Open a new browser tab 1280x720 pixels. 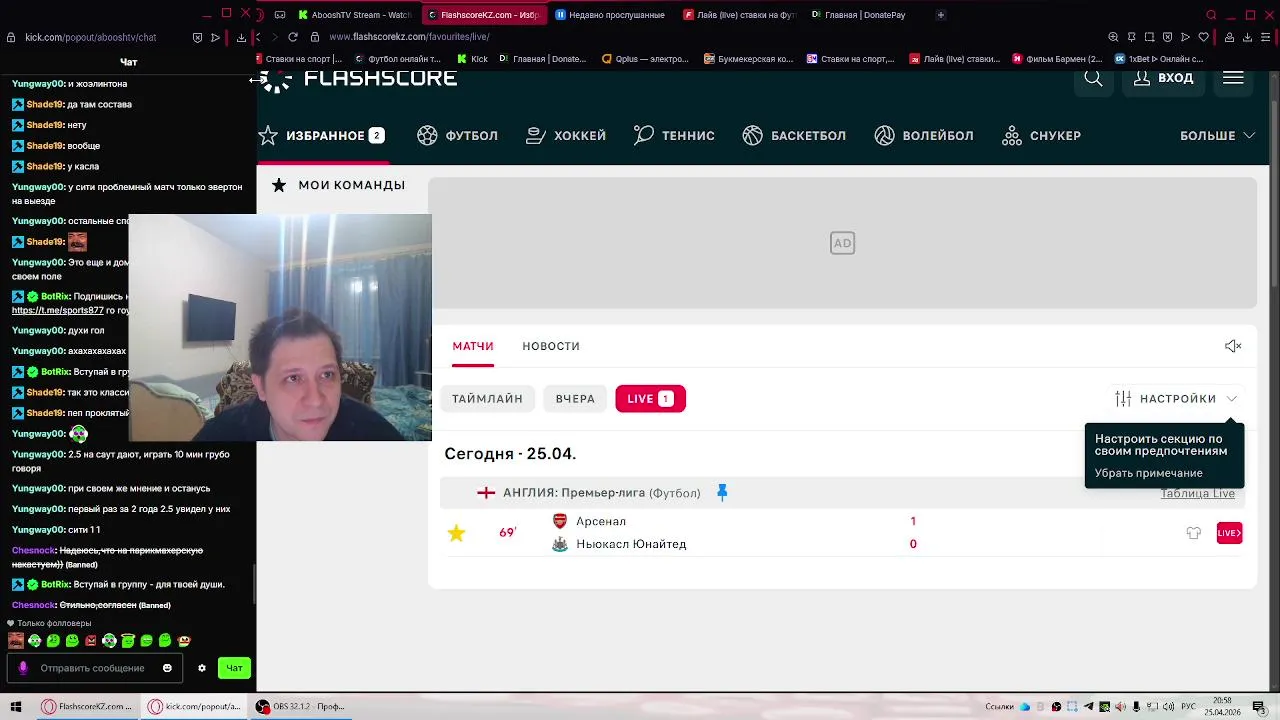940,15
